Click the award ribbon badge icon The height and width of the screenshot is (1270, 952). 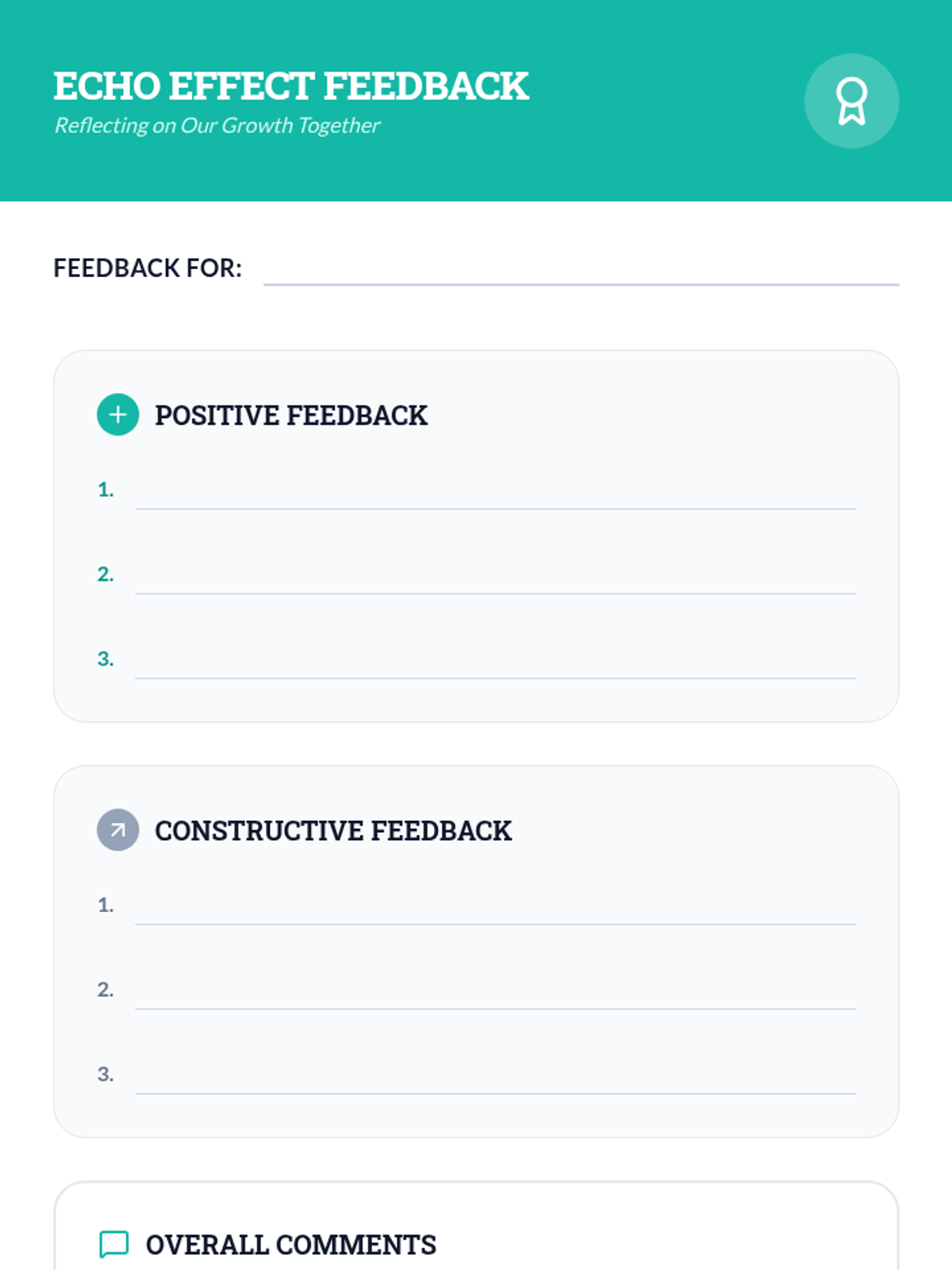point(851,101)
